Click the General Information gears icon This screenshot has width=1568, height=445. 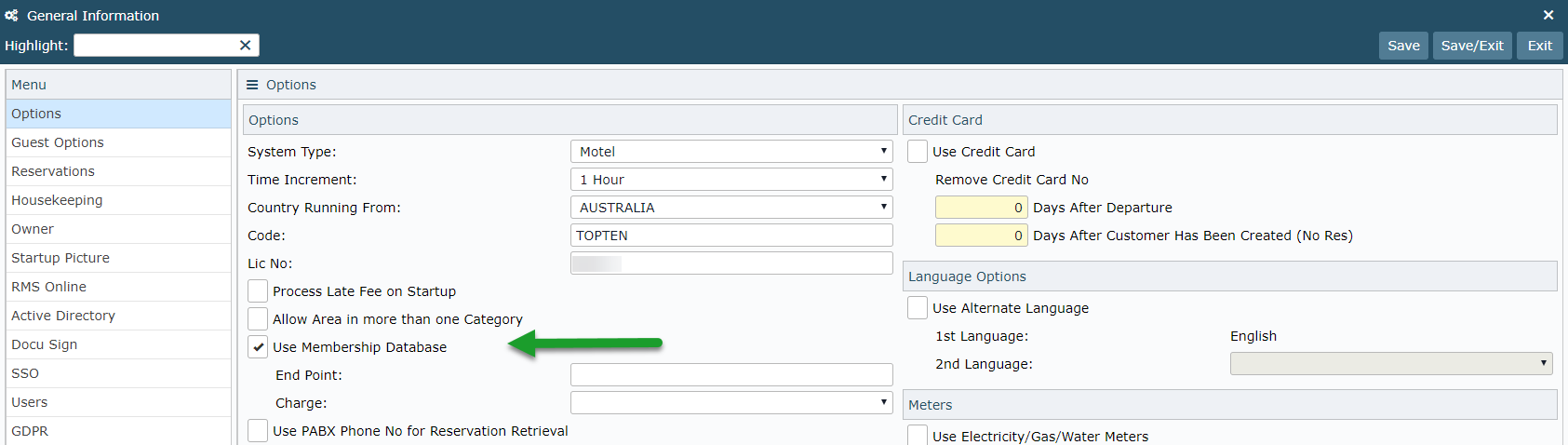coord(11,16)
